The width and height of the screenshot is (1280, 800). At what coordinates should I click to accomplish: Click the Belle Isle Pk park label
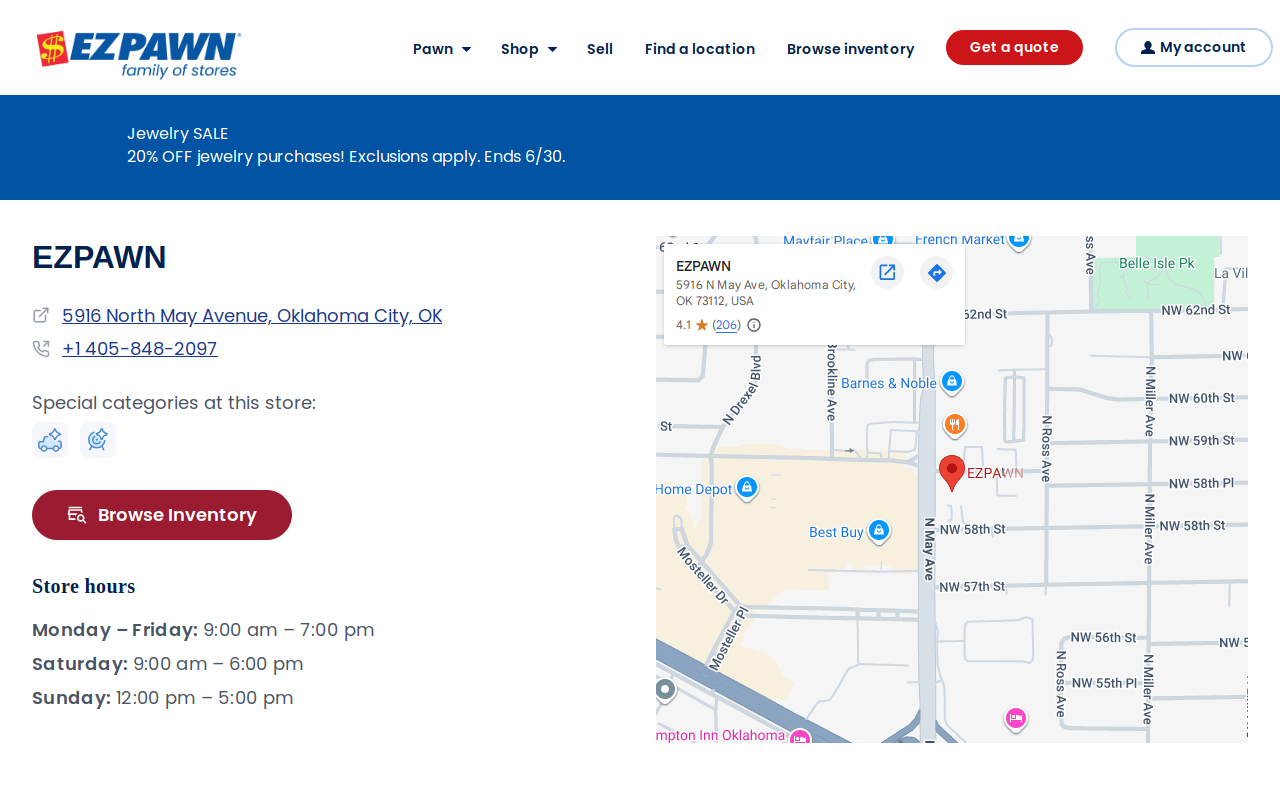(x=1157, y=263)
